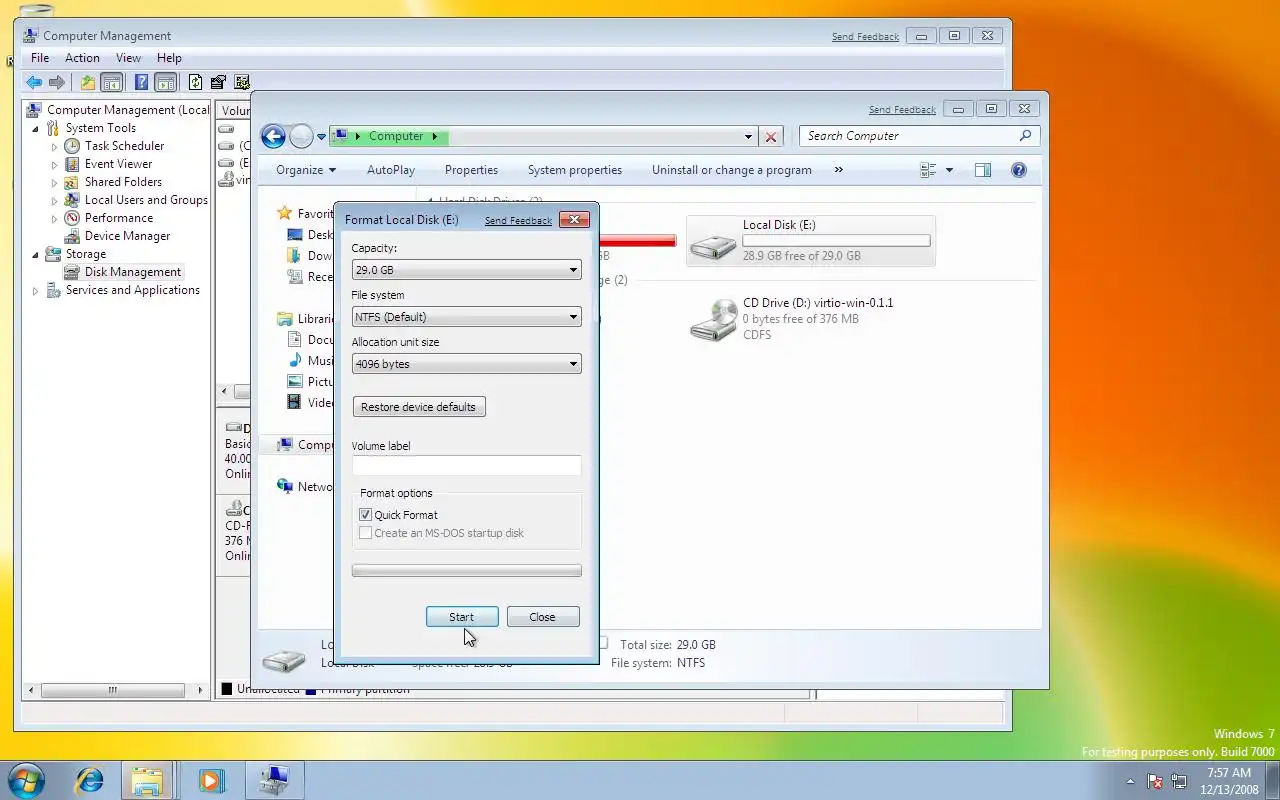Open the Capacity dropdown showing 29.0 GB

point(466,270)
